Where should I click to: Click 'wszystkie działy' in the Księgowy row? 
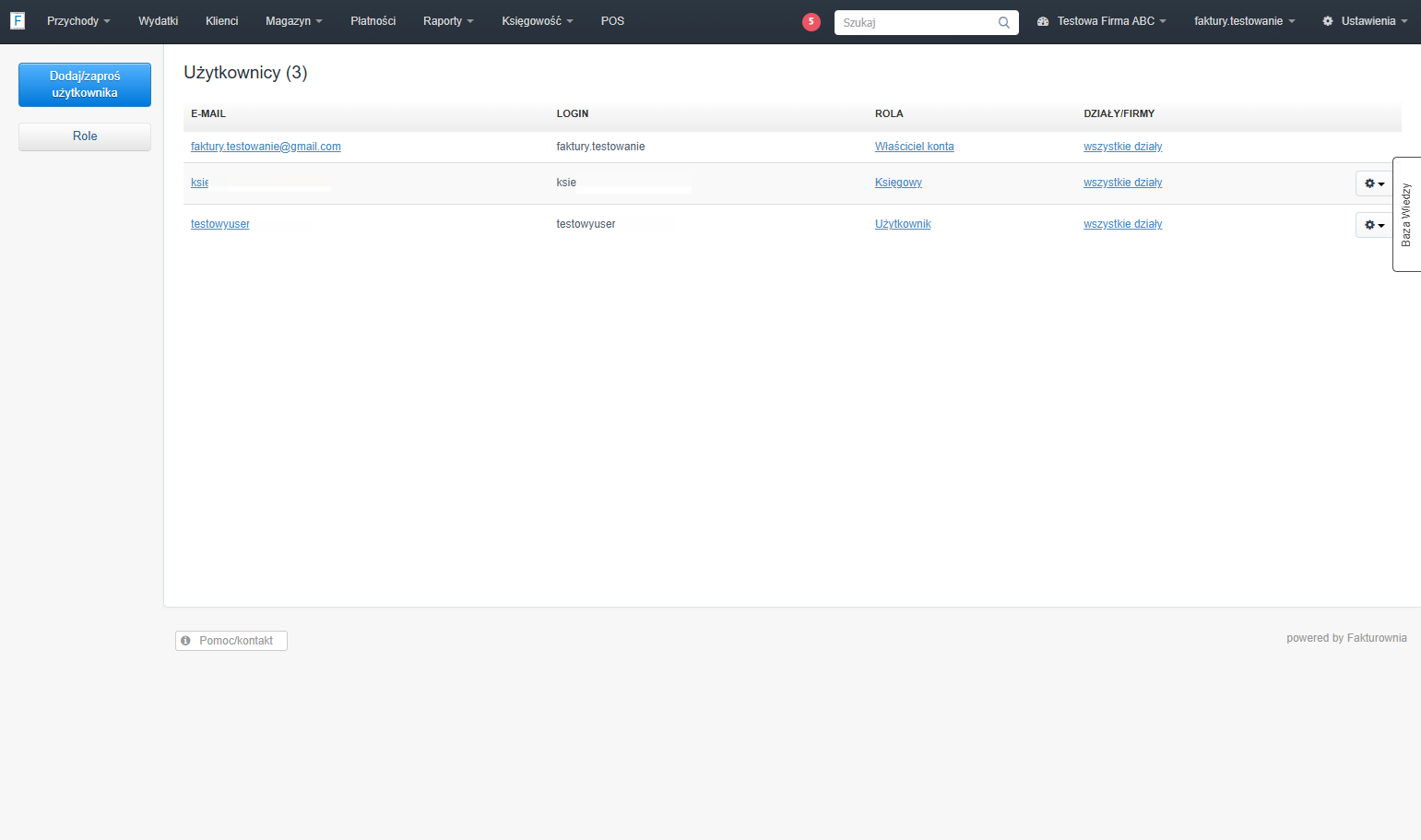pos(1123,183)
